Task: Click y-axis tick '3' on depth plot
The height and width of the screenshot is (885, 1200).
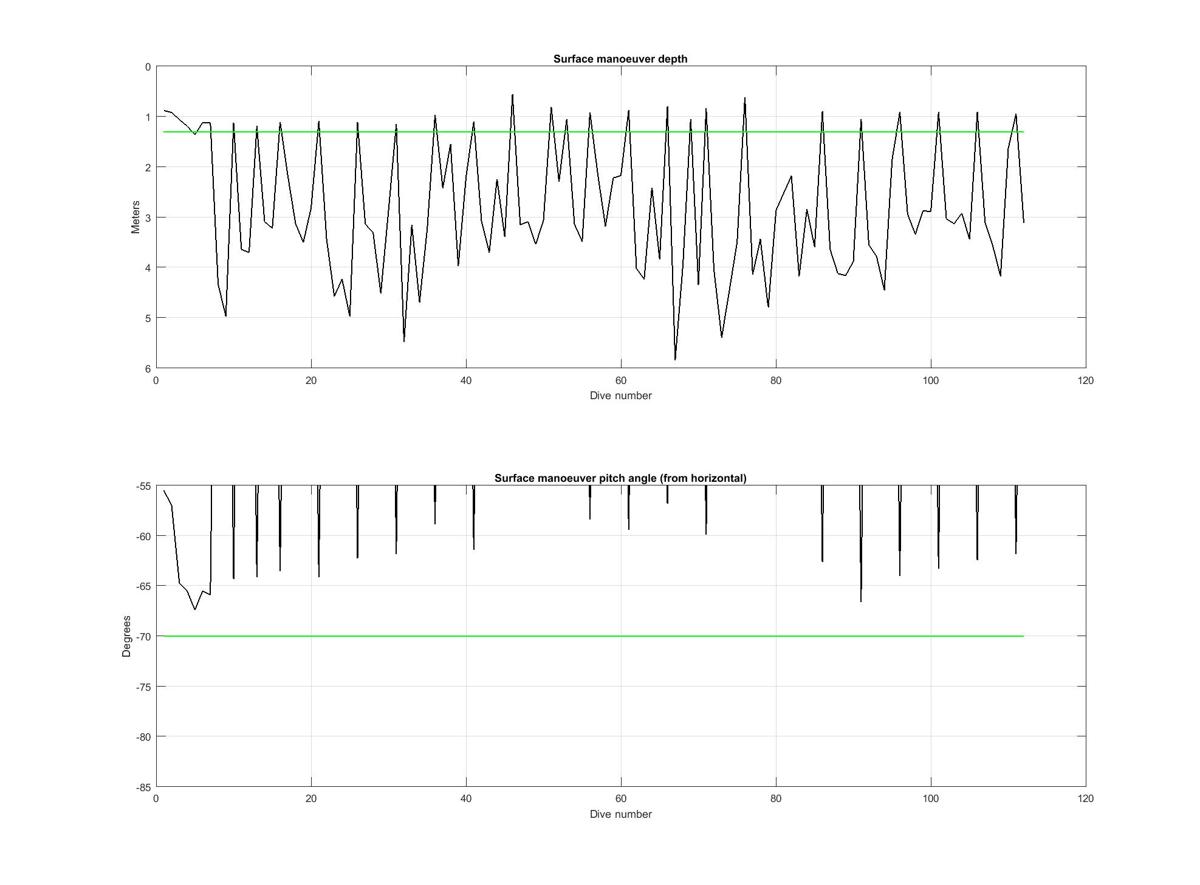Action: click(x=148, y=217)
